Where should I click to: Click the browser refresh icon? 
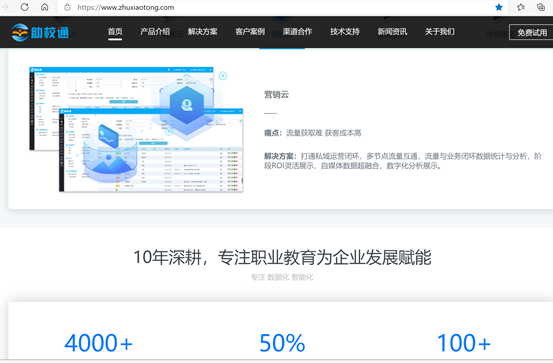(x=24, y=7)
